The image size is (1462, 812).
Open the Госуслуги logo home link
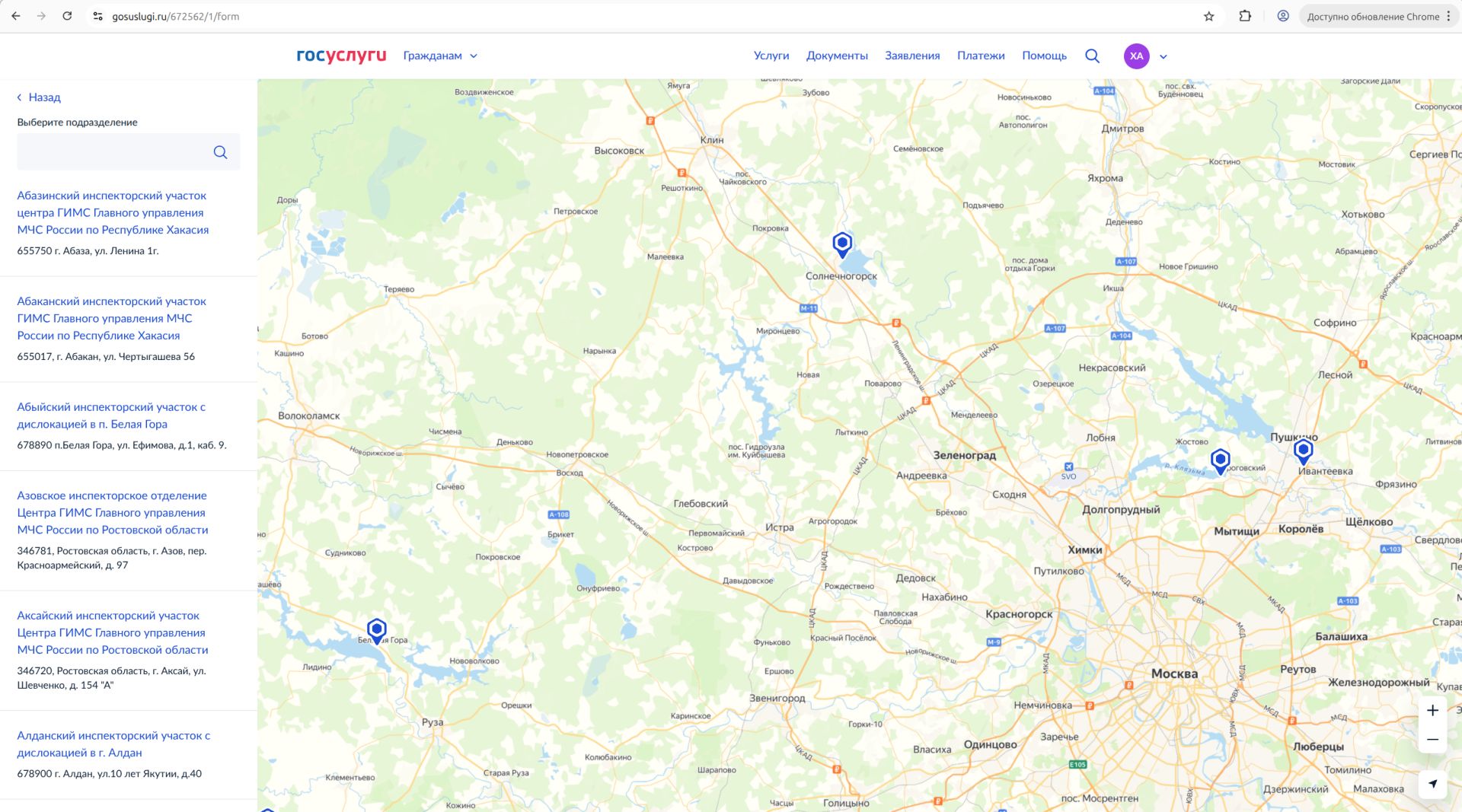tap(341, 56)
